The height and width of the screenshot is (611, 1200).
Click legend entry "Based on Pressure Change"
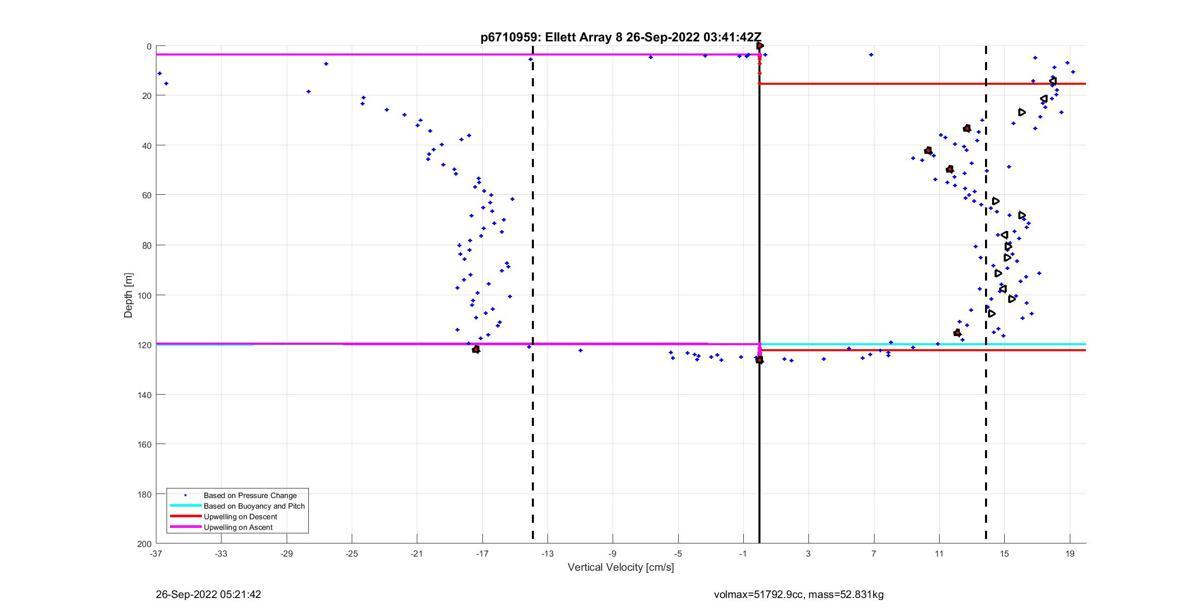[x=250, y=495]
